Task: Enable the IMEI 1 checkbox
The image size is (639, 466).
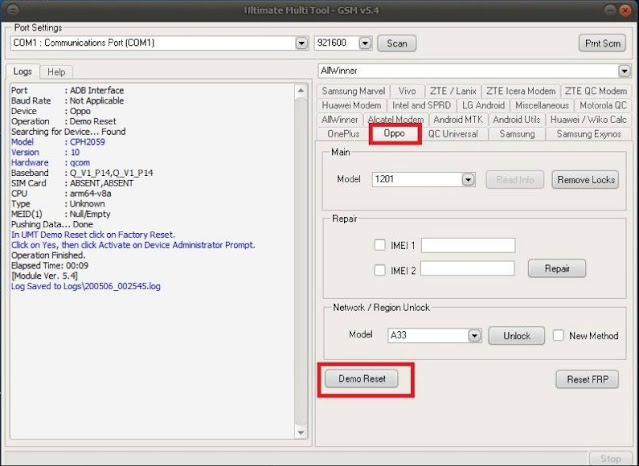Action: pyautogui.click(x=380, y=245)
